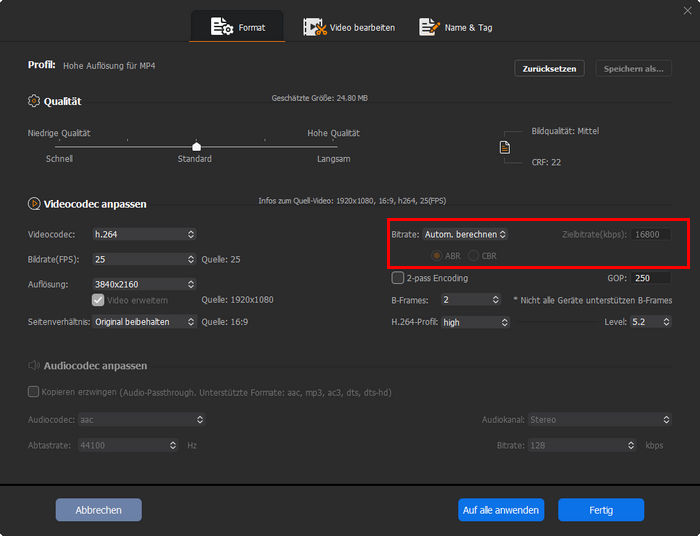700x536 pixels.
Task: Click the Quelle: 25 text
Action: tap(221, 259)
